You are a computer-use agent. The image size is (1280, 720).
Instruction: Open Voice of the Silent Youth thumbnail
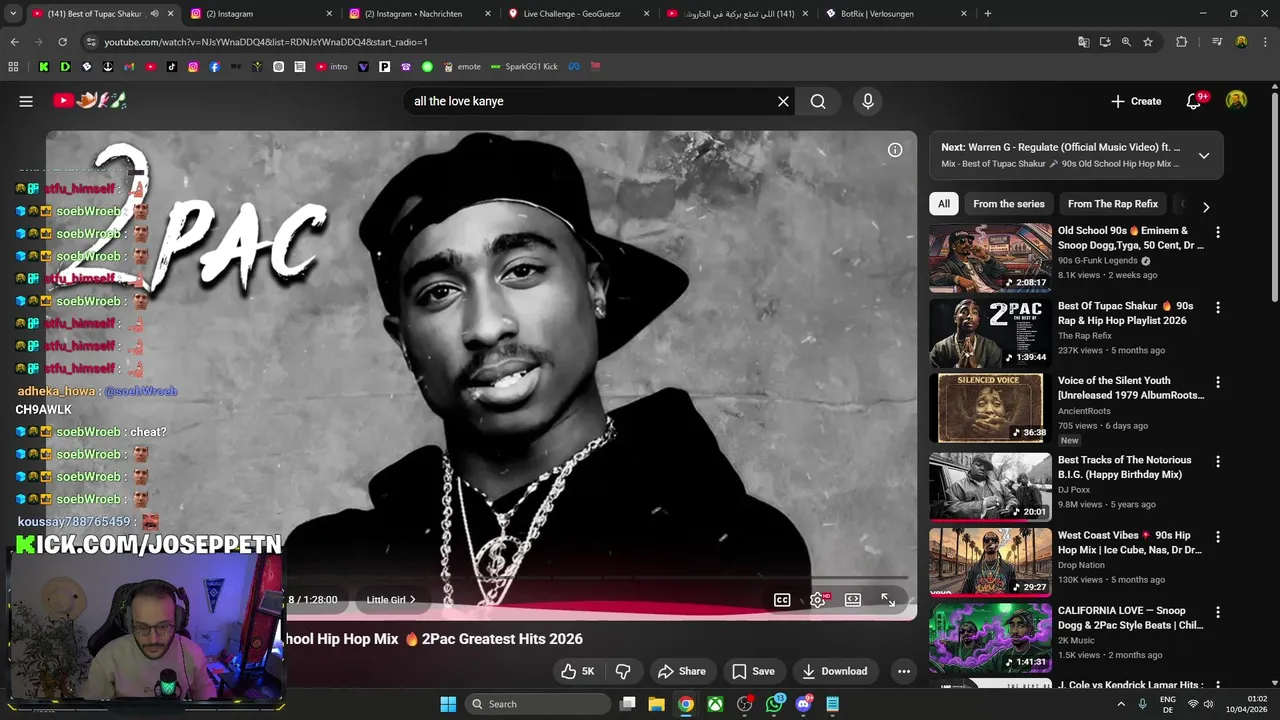(990, 408)
